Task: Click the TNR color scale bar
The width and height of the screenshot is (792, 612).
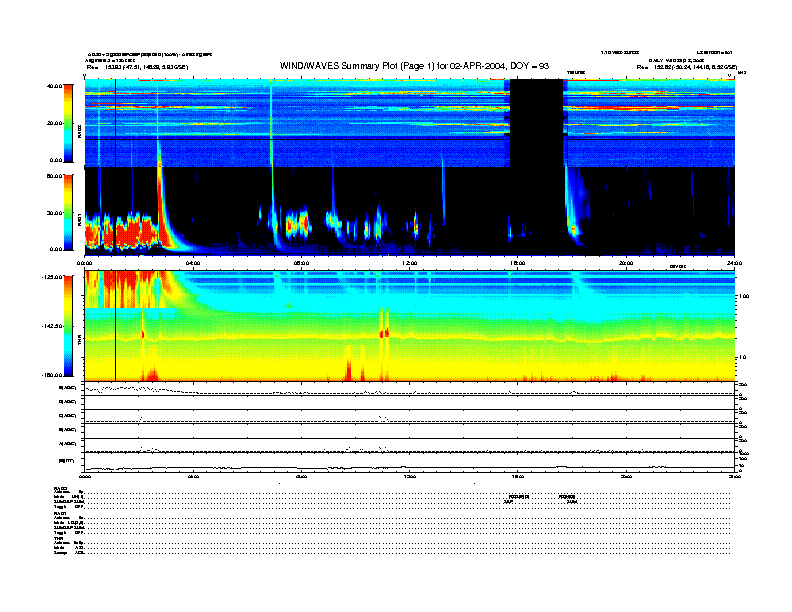Action: (68, 325)
